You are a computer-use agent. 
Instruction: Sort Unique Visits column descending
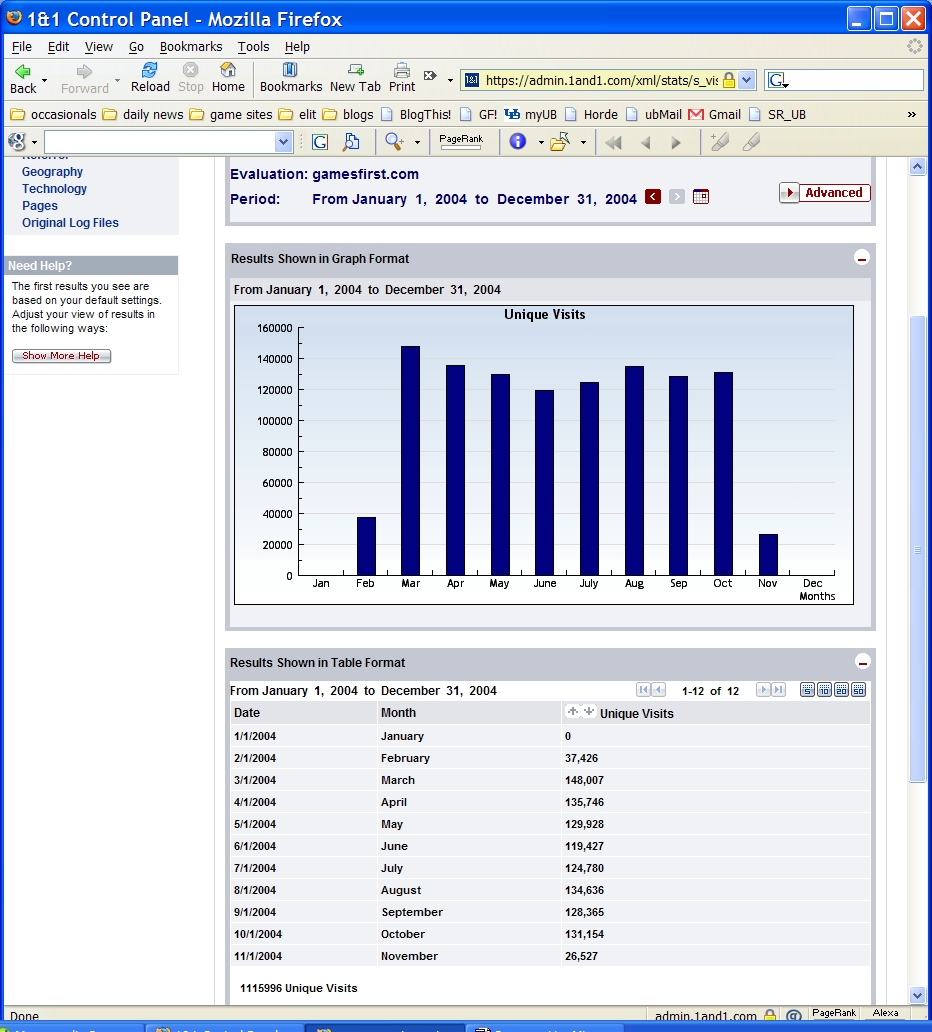pos(589,712)
